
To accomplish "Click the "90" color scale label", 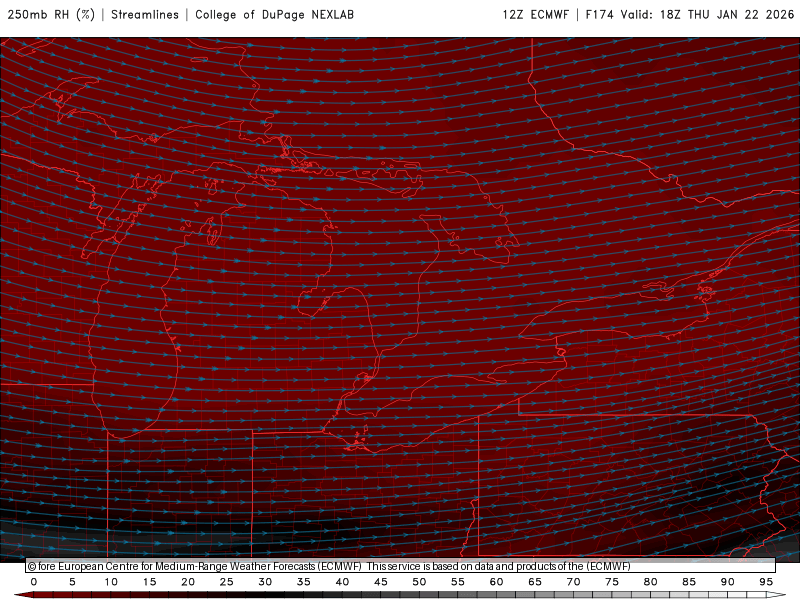I will point(728,582).
